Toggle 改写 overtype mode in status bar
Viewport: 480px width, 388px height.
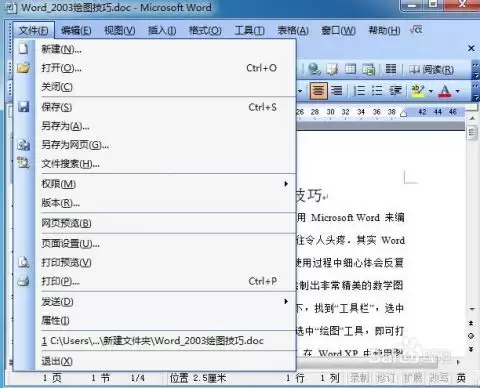click(438, 378)
